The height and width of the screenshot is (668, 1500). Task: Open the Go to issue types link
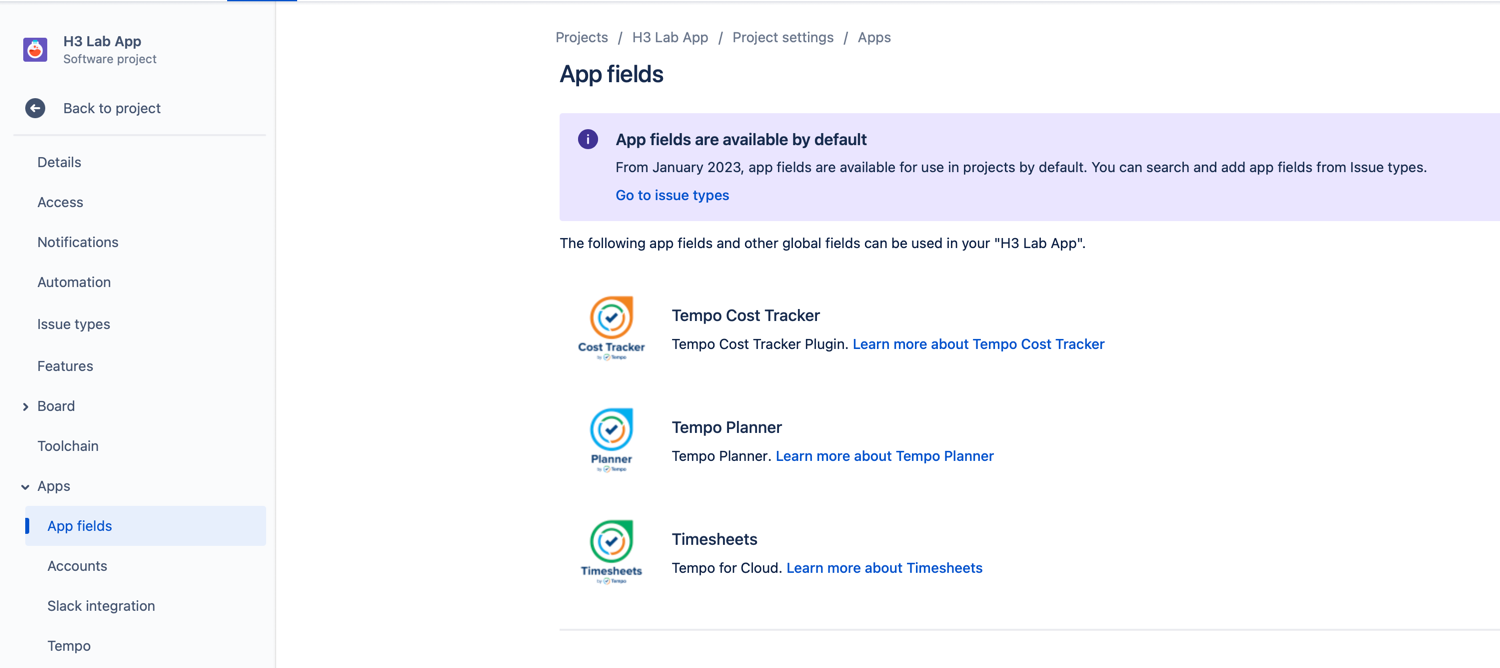click(671, 195)
